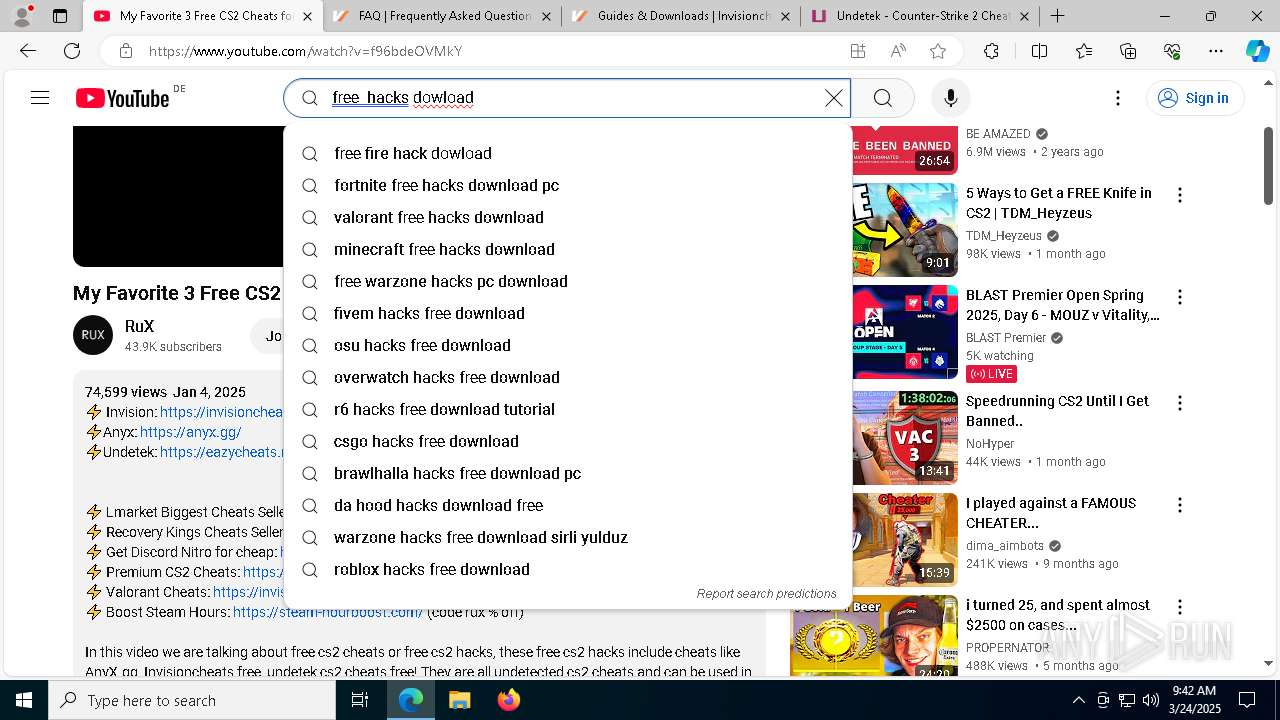The height and width of the screenshot is (720, 1280).
Task: Clear the search box with the X
Action: click(833, 98)
